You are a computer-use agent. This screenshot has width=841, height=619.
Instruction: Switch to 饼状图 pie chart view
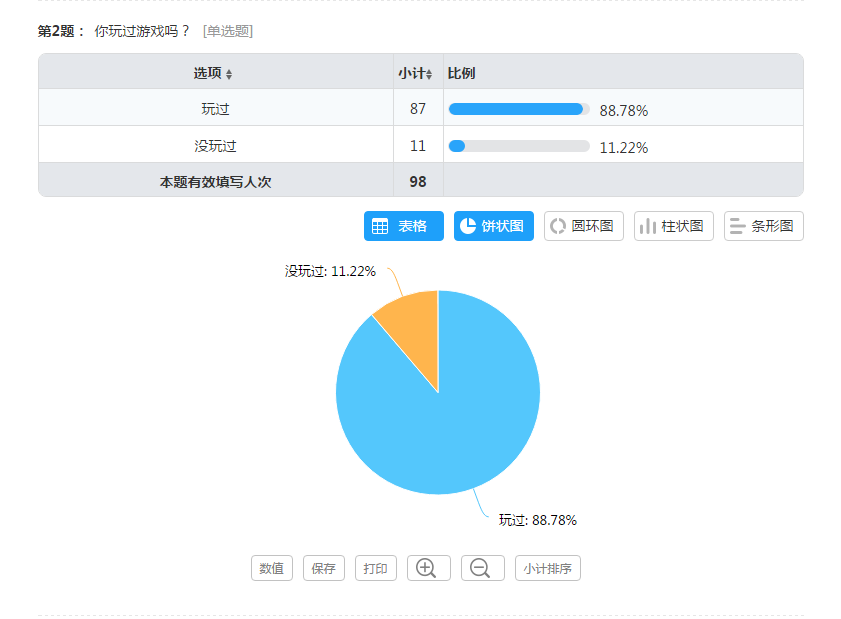click(493, 226)
